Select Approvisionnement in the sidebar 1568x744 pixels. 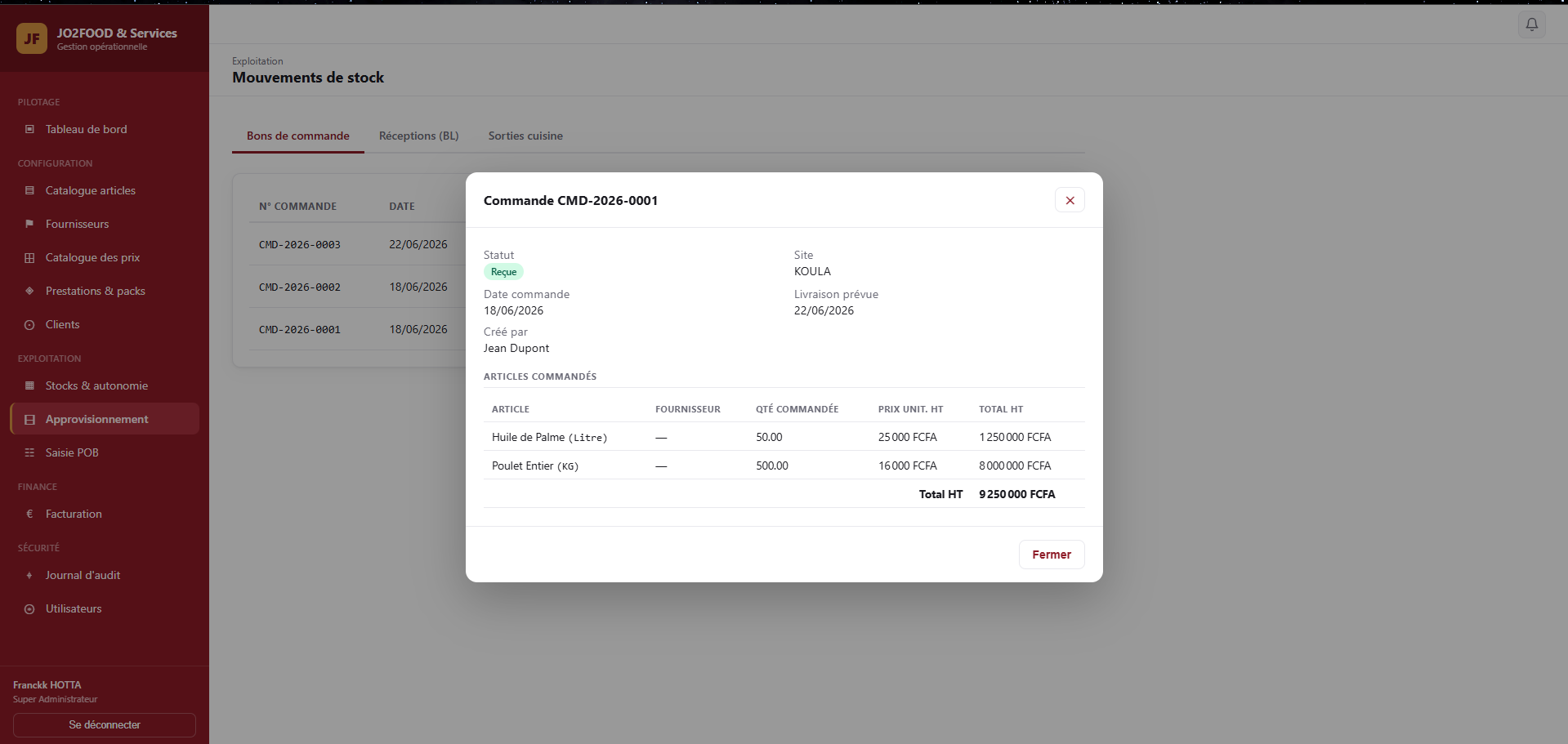[105, 419]
